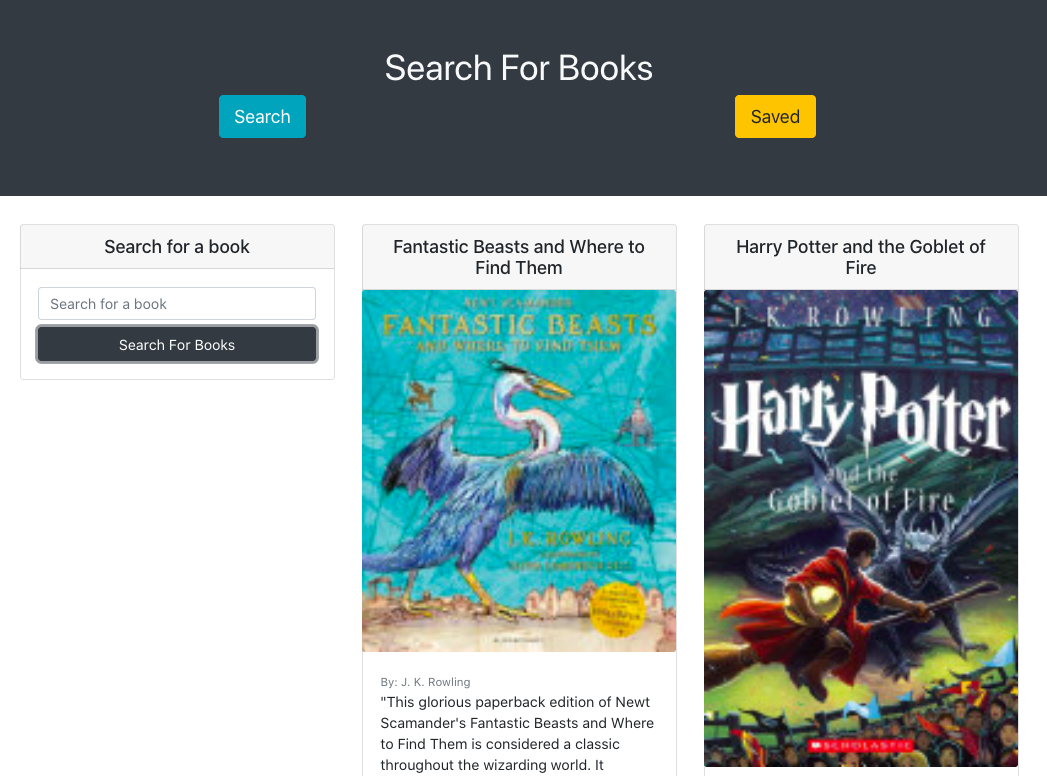This screenshot has height=776, width=1047.
Task: Click the yellow Saved button
Action: [775, 116]
